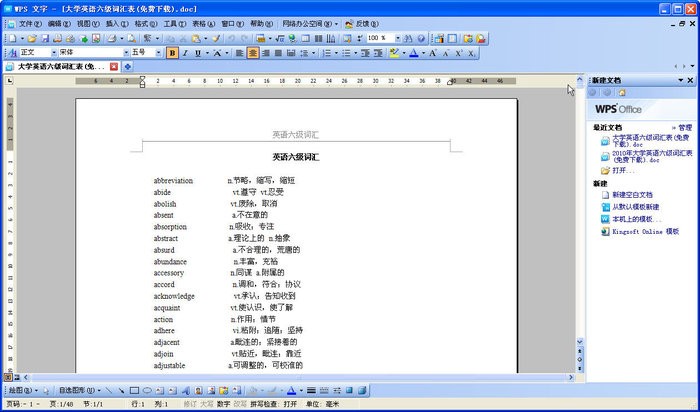Click the Find binoculars icon
Viewport: 700px width, 412px height.
click(408, 39)
